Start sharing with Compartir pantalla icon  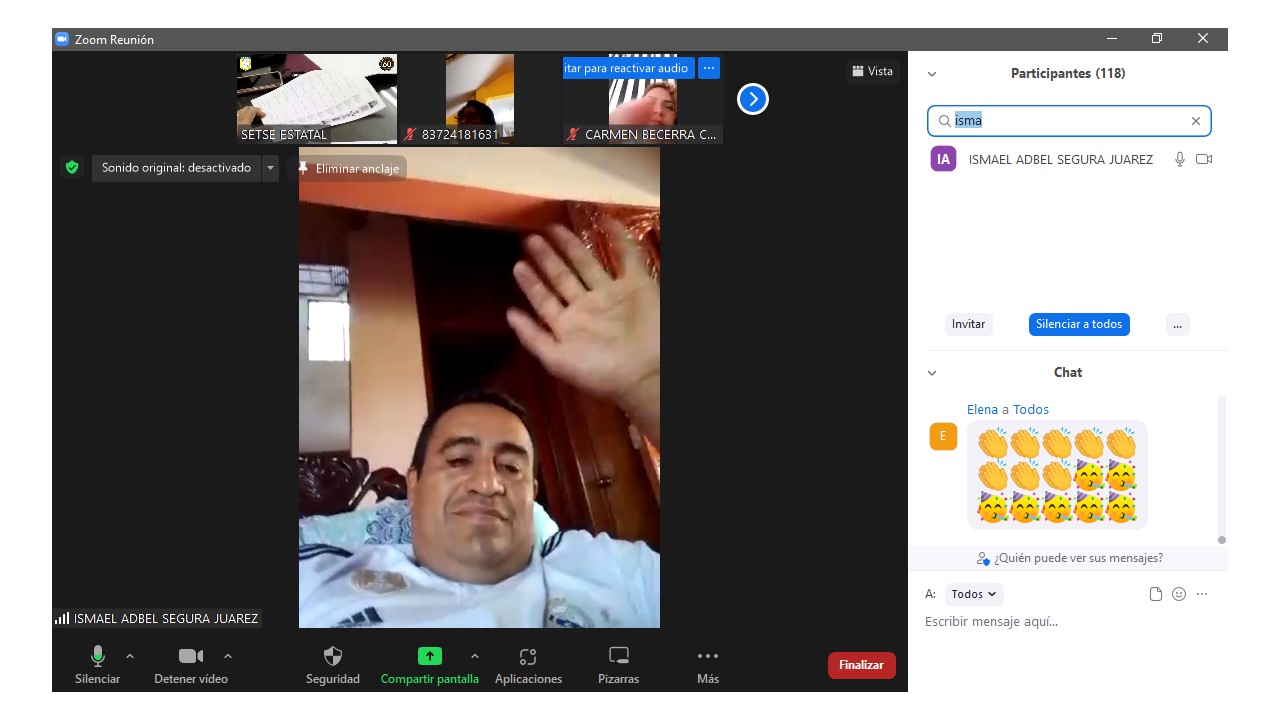(429, 657)
